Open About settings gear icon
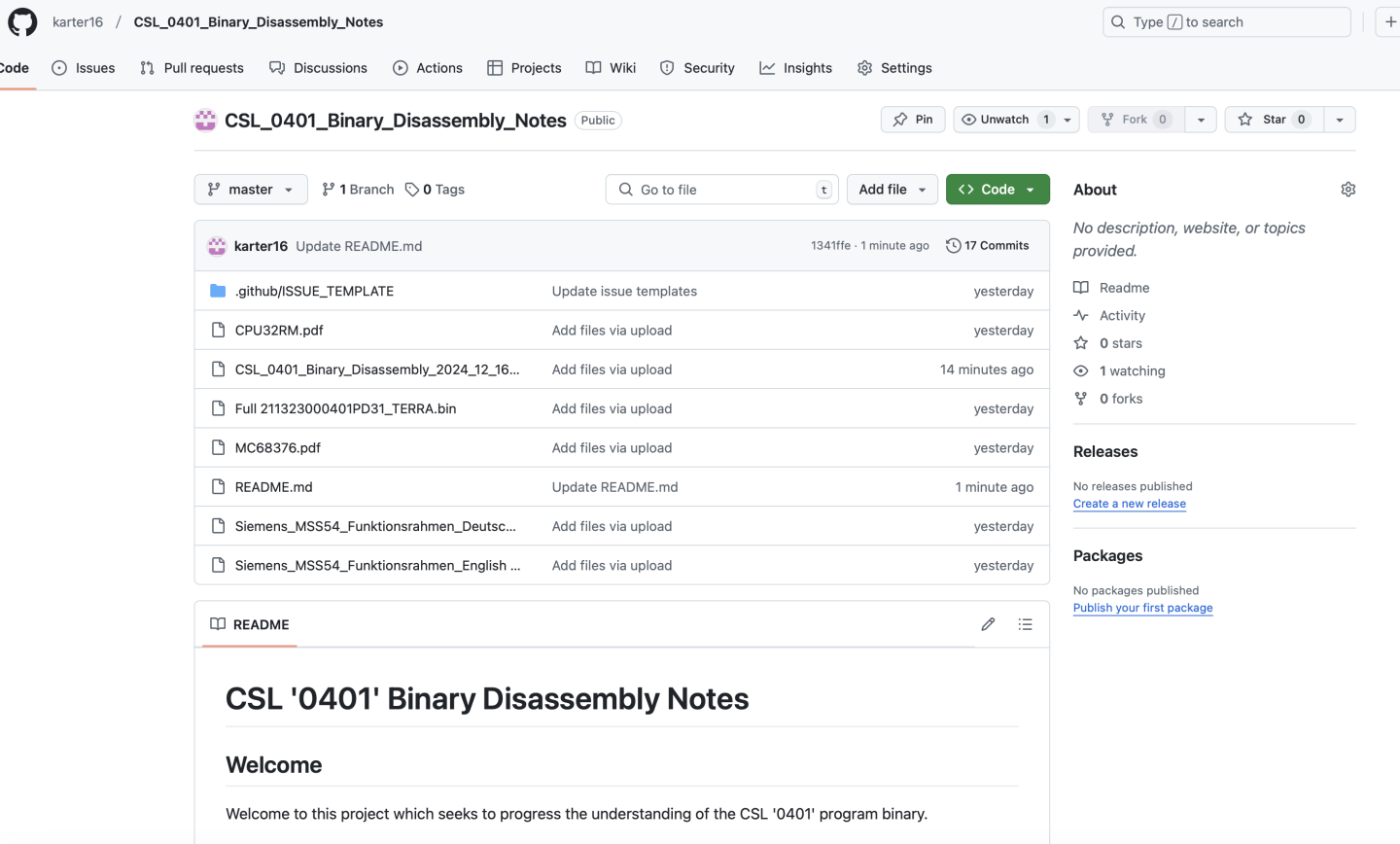Viewport: 1400px width, 844px height. coord(1347,190)
